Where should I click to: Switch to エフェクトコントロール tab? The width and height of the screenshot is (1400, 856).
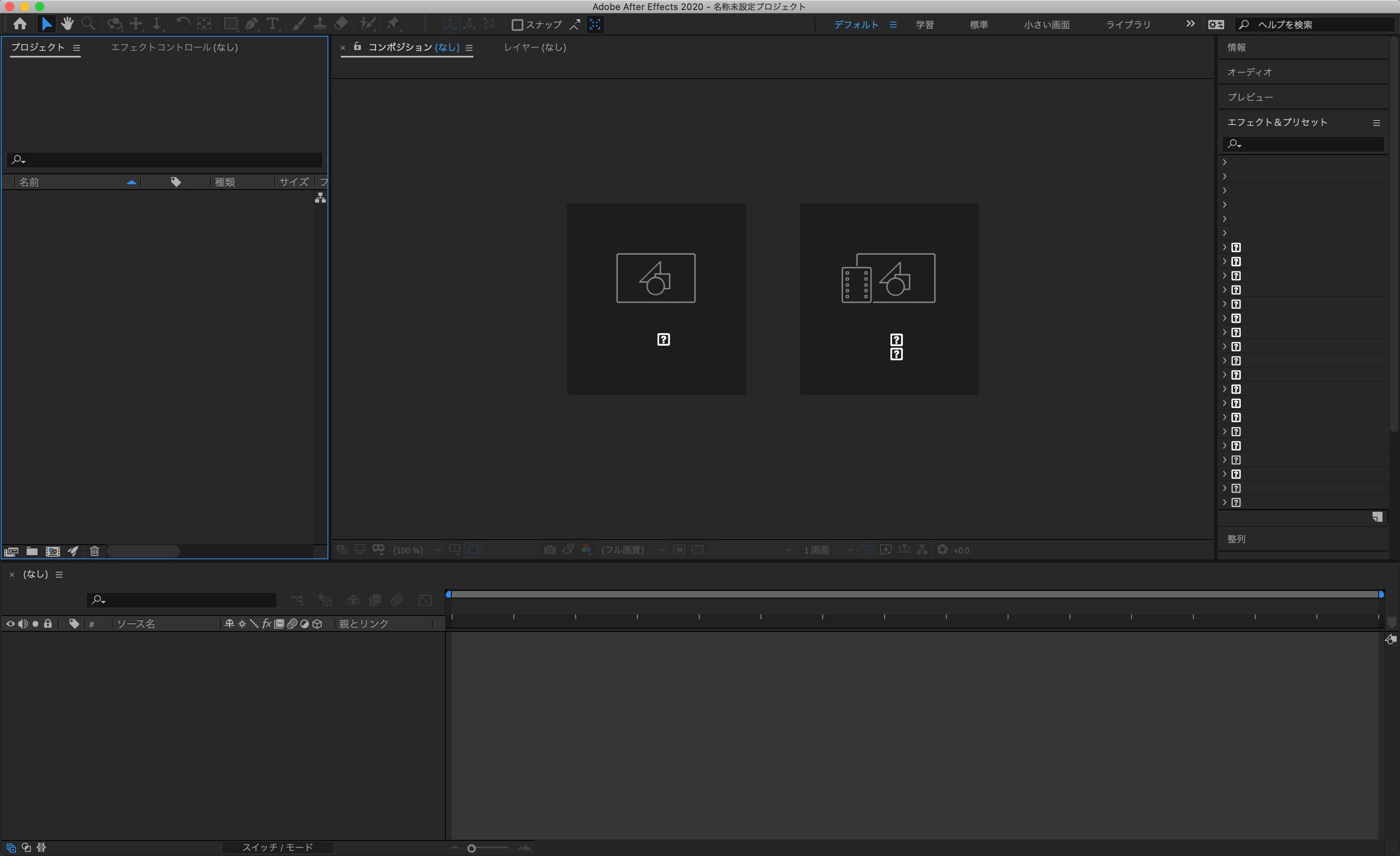point(174,47)
